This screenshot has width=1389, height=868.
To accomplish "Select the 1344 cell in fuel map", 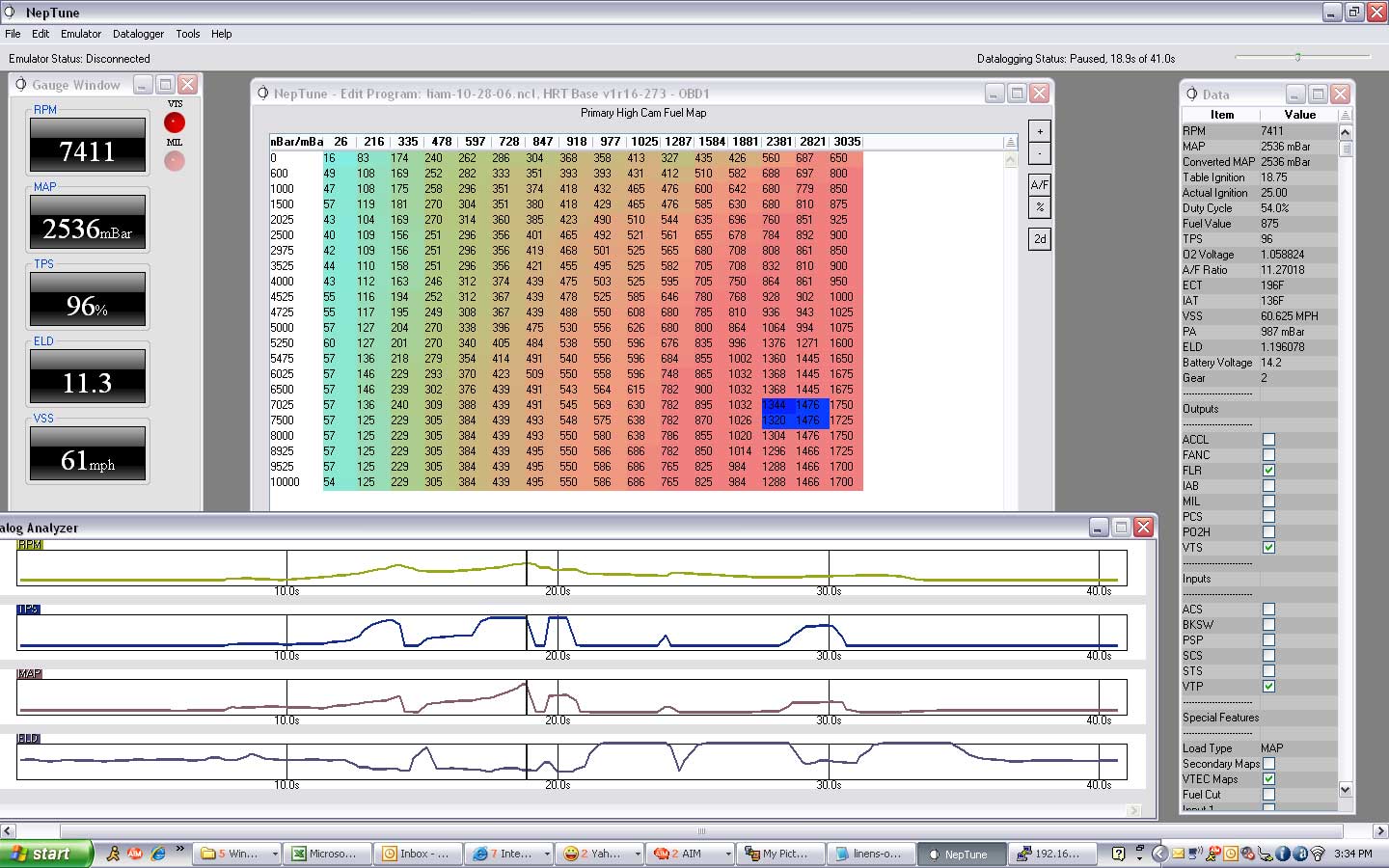I will point(774,405).
